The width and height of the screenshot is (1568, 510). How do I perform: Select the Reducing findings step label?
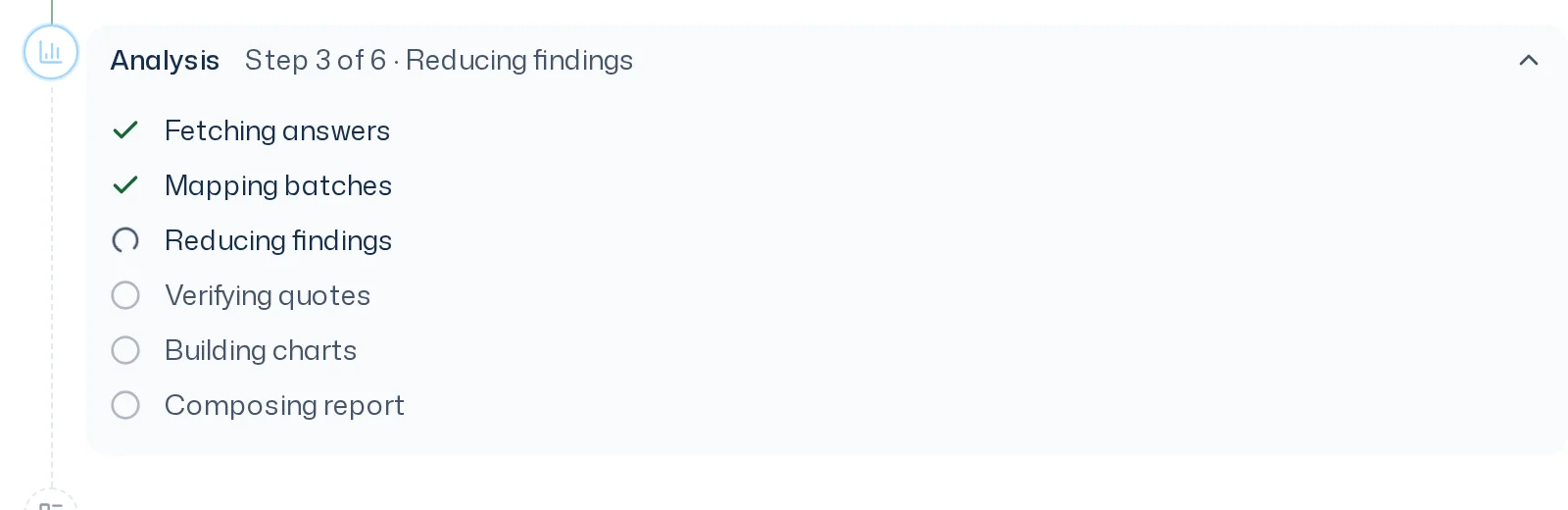tap(278, 240)
